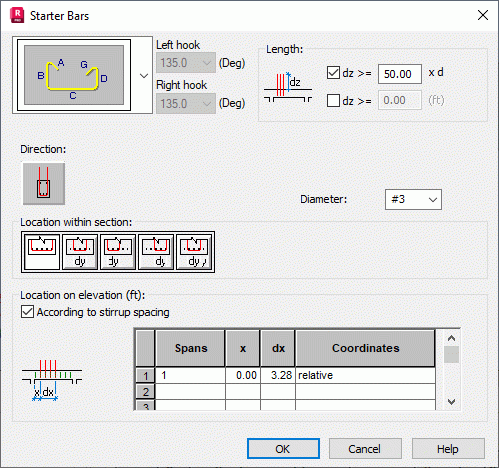Image resolution: width=499 pixels, height=468 pixels.
Task: Click the starter bar shape preview image
Action: (74, 75)
